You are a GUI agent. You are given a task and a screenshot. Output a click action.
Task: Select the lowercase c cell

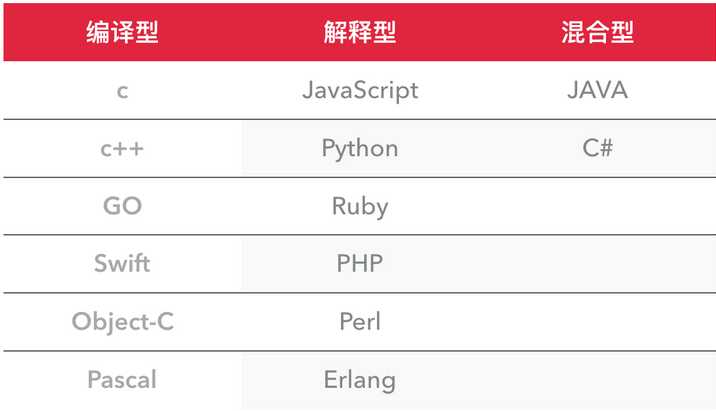(x=121, y=90)
